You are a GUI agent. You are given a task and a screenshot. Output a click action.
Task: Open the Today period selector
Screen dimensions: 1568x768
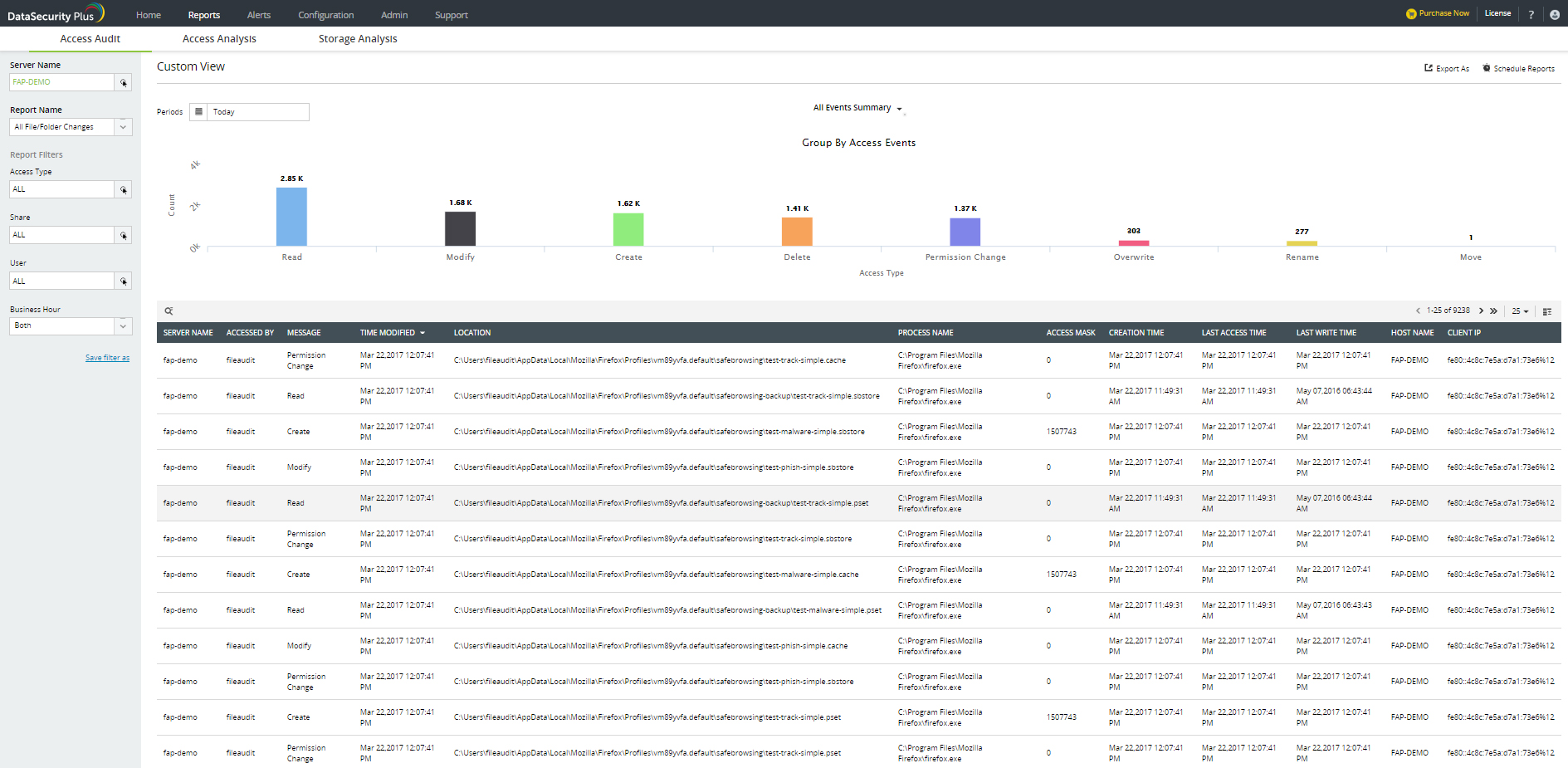tap(258, 112)
